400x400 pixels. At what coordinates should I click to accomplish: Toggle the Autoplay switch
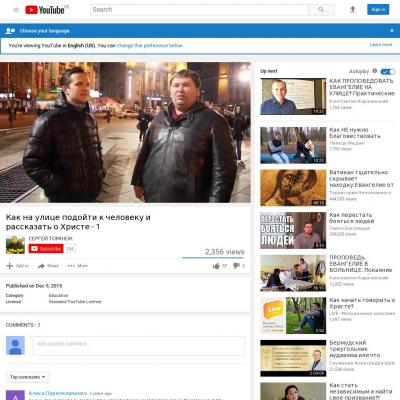(x=388, y=71)
